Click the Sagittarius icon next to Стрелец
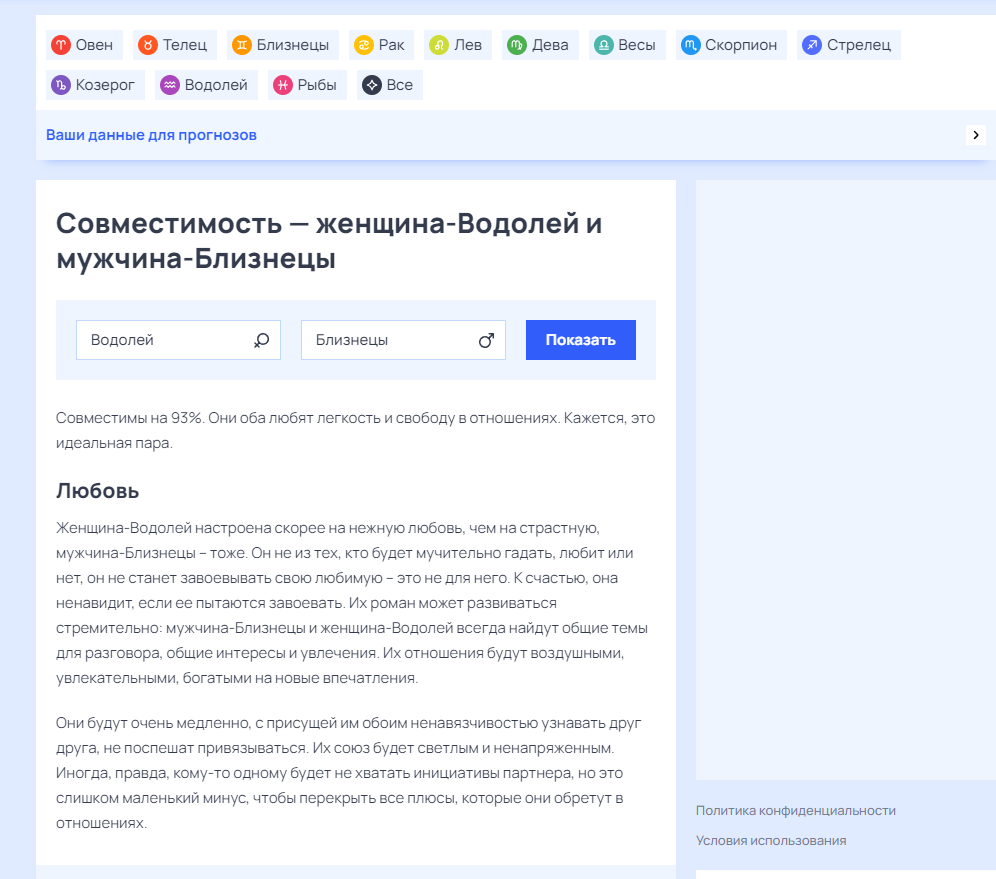Viewport: 996px width, 879px height. pos(812,45)
